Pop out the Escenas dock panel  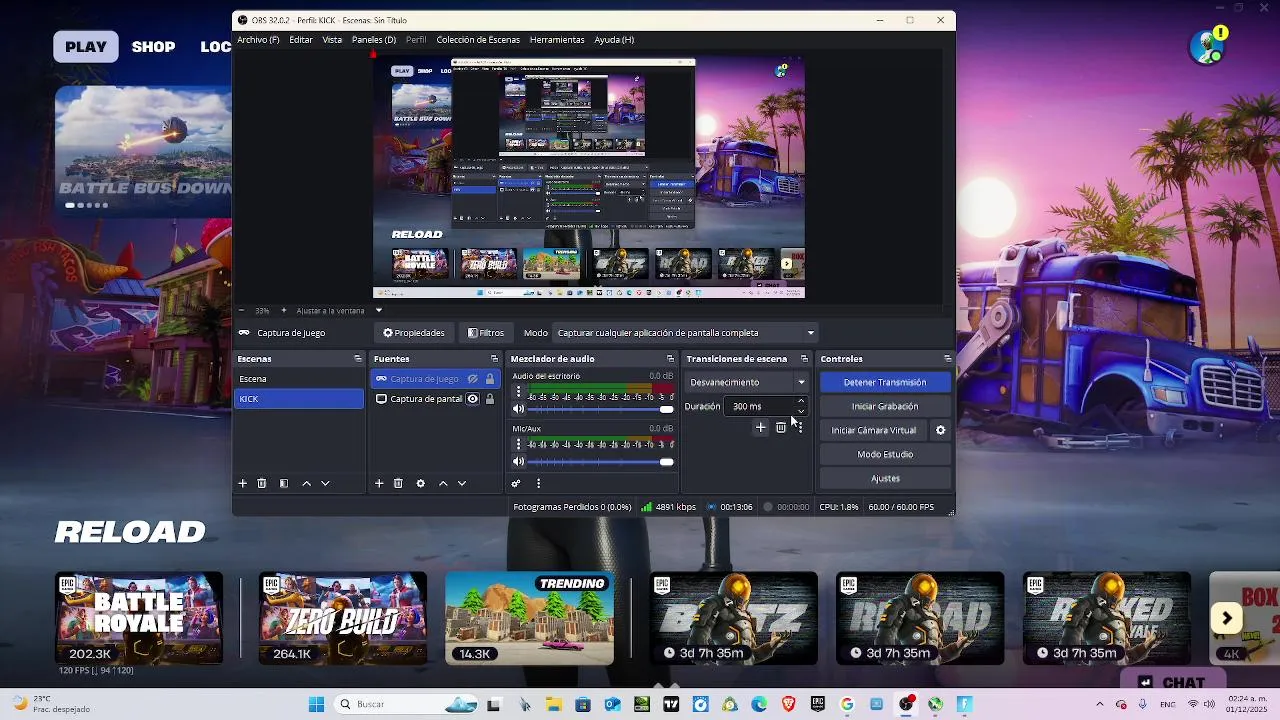click(358, 359)
